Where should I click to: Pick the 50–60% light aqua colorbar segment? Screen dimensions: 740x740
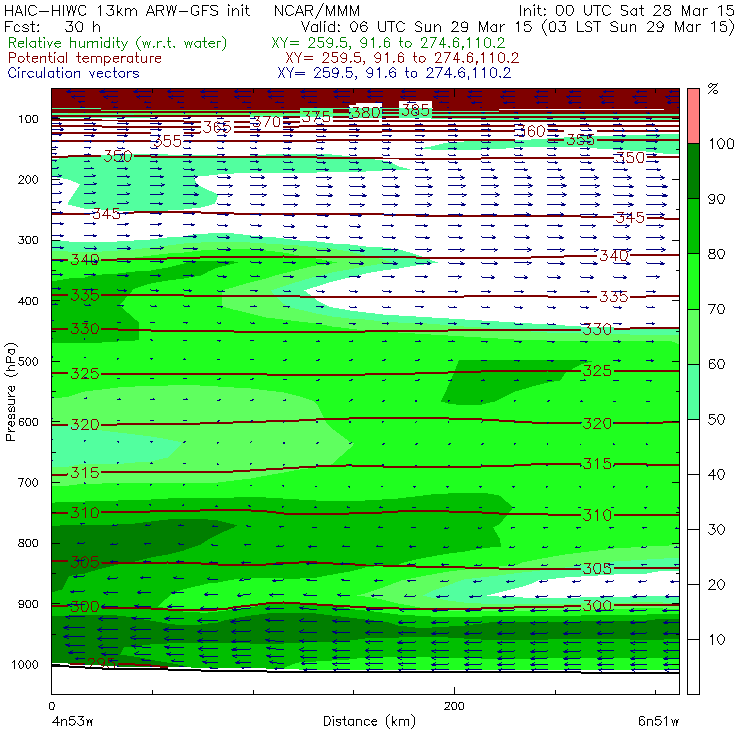click(x=693, y=392)
